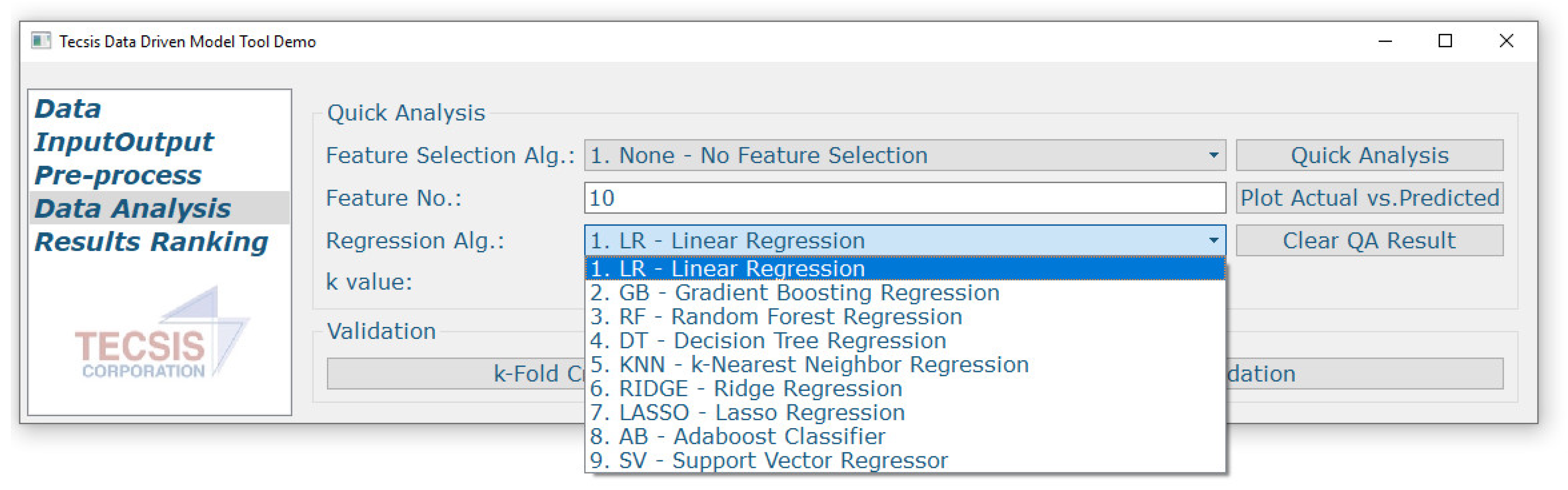Select LASSO - Lasso Regression option

(748, 413)
